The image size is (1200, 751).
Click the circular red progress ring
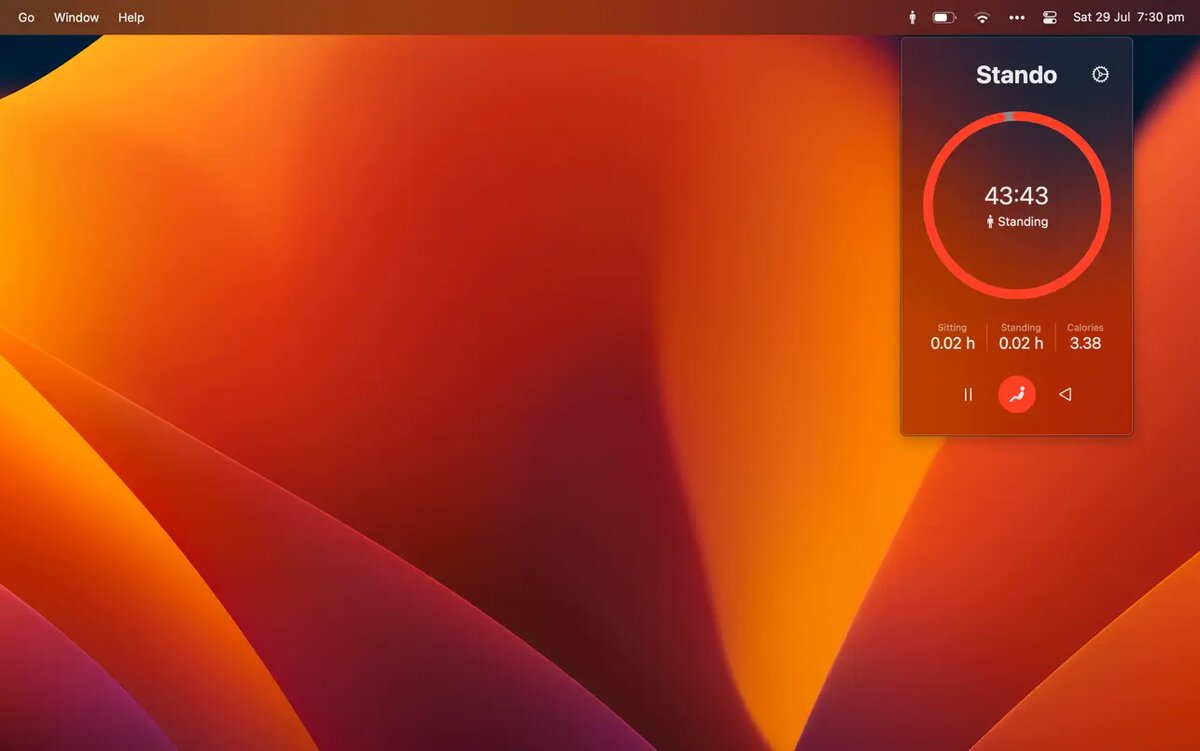[1017, 205]
